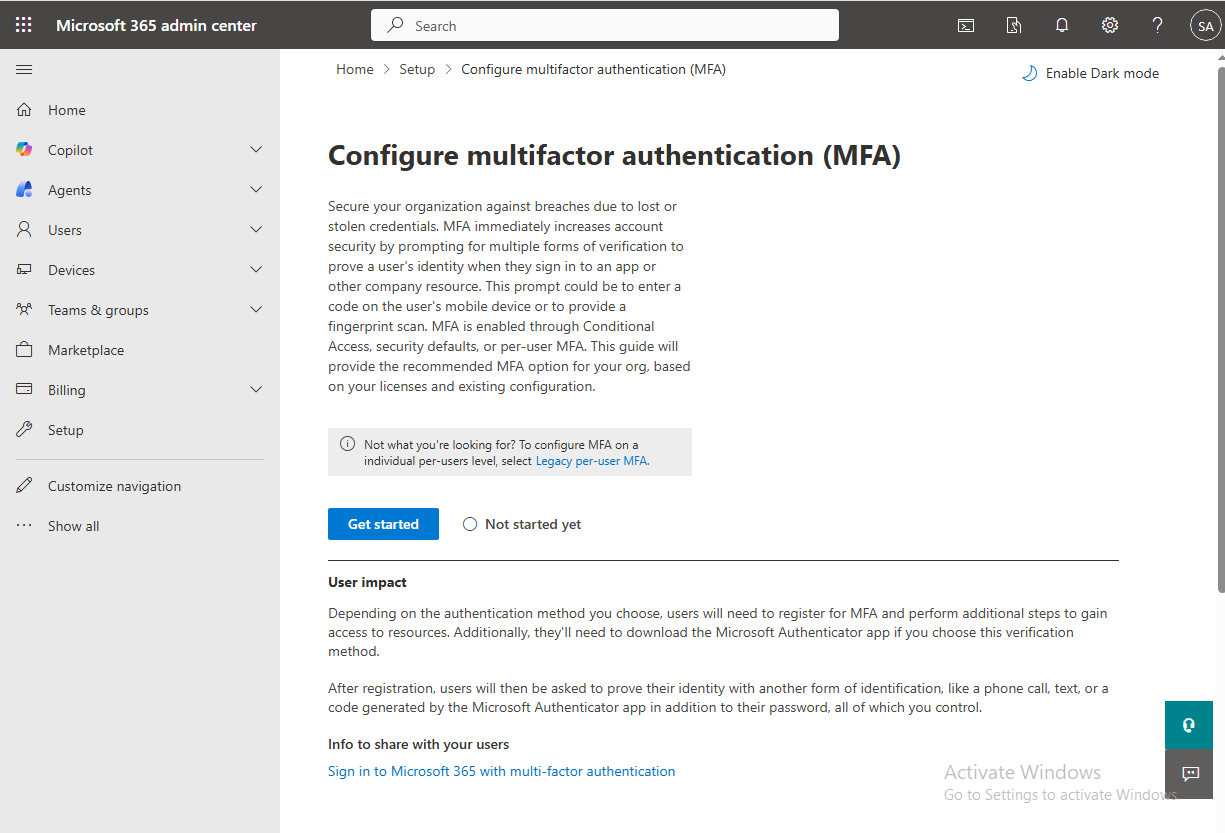Expand the Teams & groups chevron

point(256,309)
